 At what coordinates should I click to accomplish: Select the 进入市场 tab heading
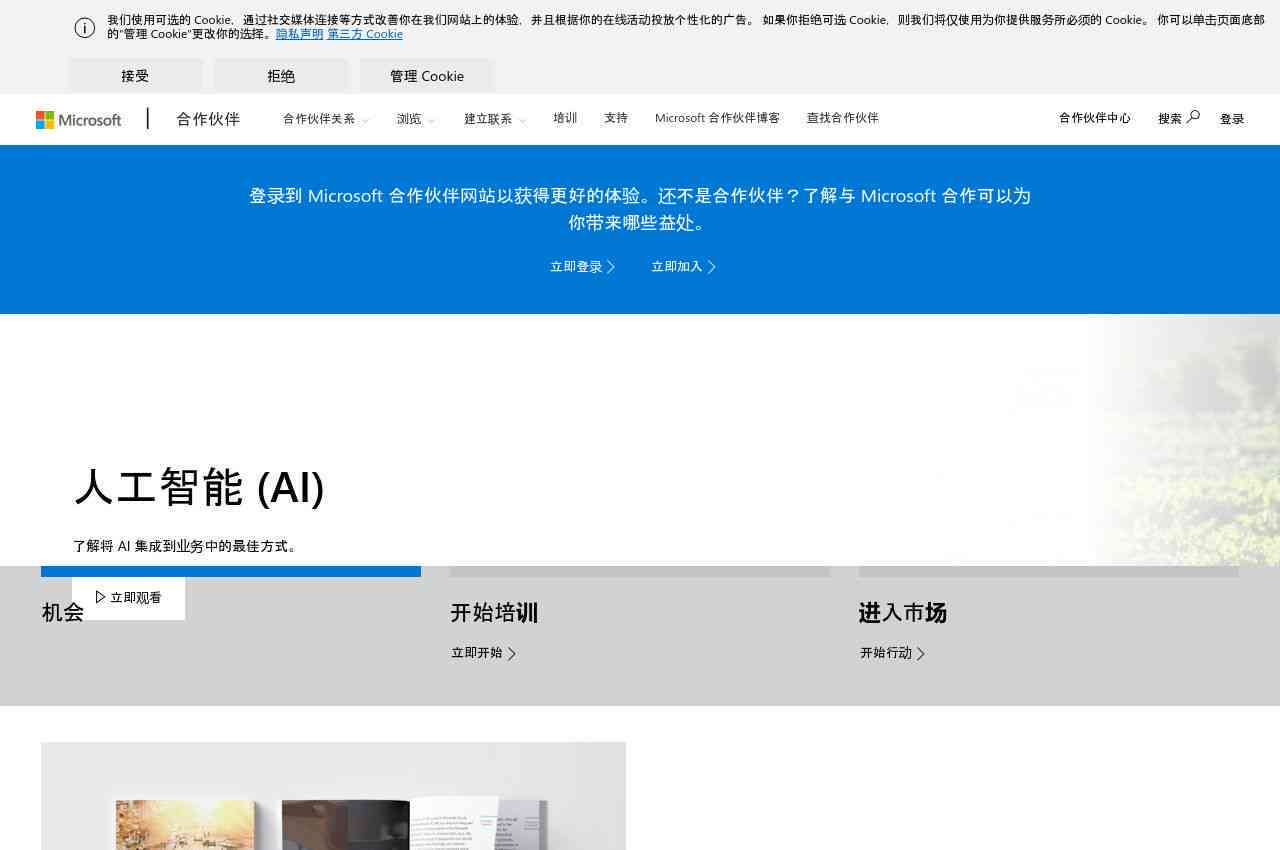903,612
